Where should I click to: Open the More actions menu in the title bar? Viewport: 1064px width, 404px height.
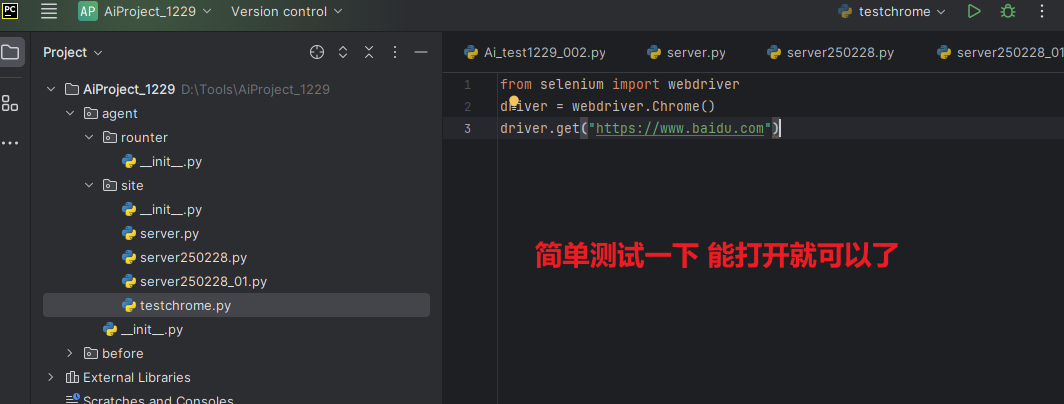1042,12
